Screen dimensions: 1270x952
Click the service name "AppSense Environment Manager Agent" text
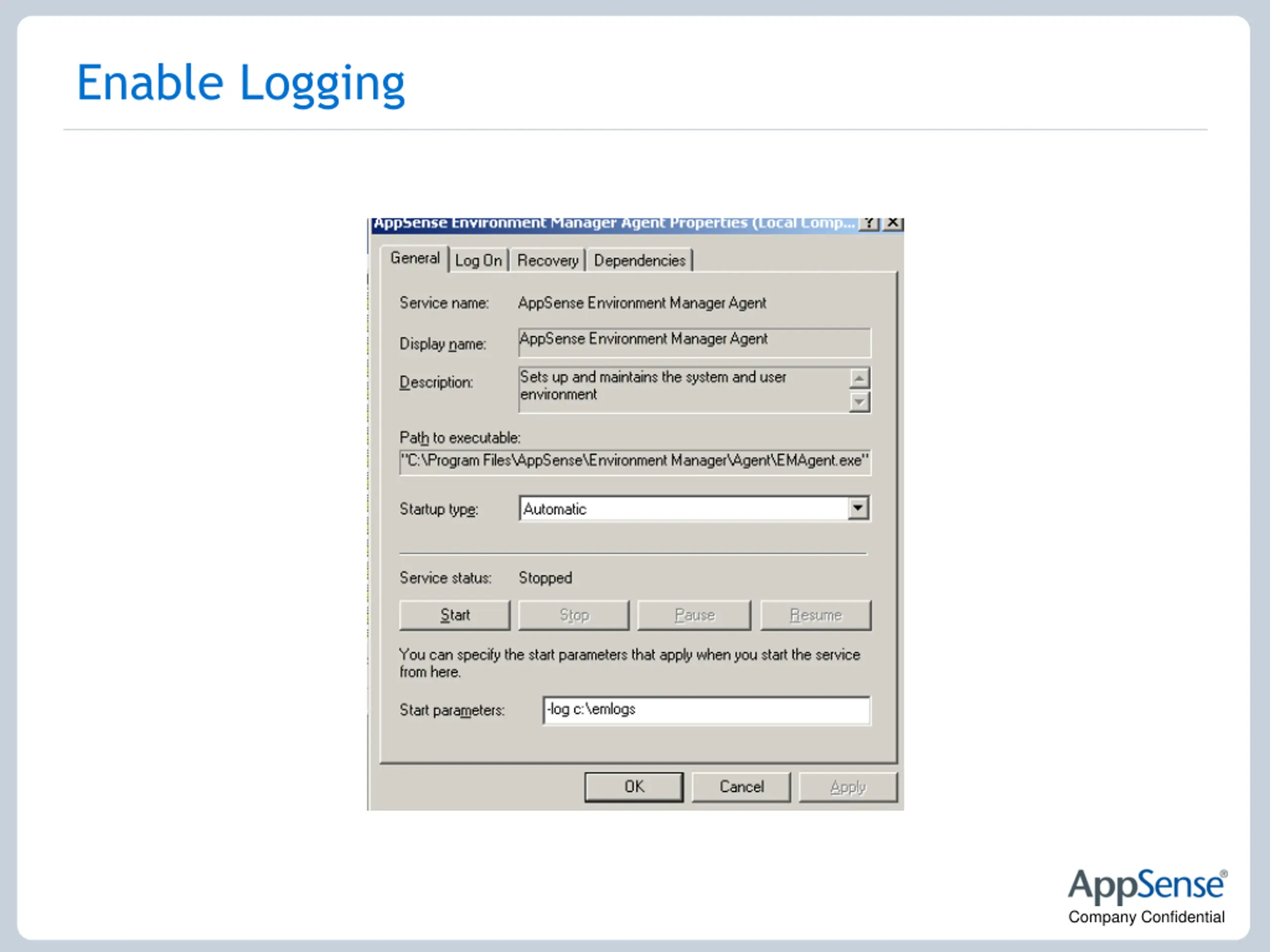tap(642, 303)
